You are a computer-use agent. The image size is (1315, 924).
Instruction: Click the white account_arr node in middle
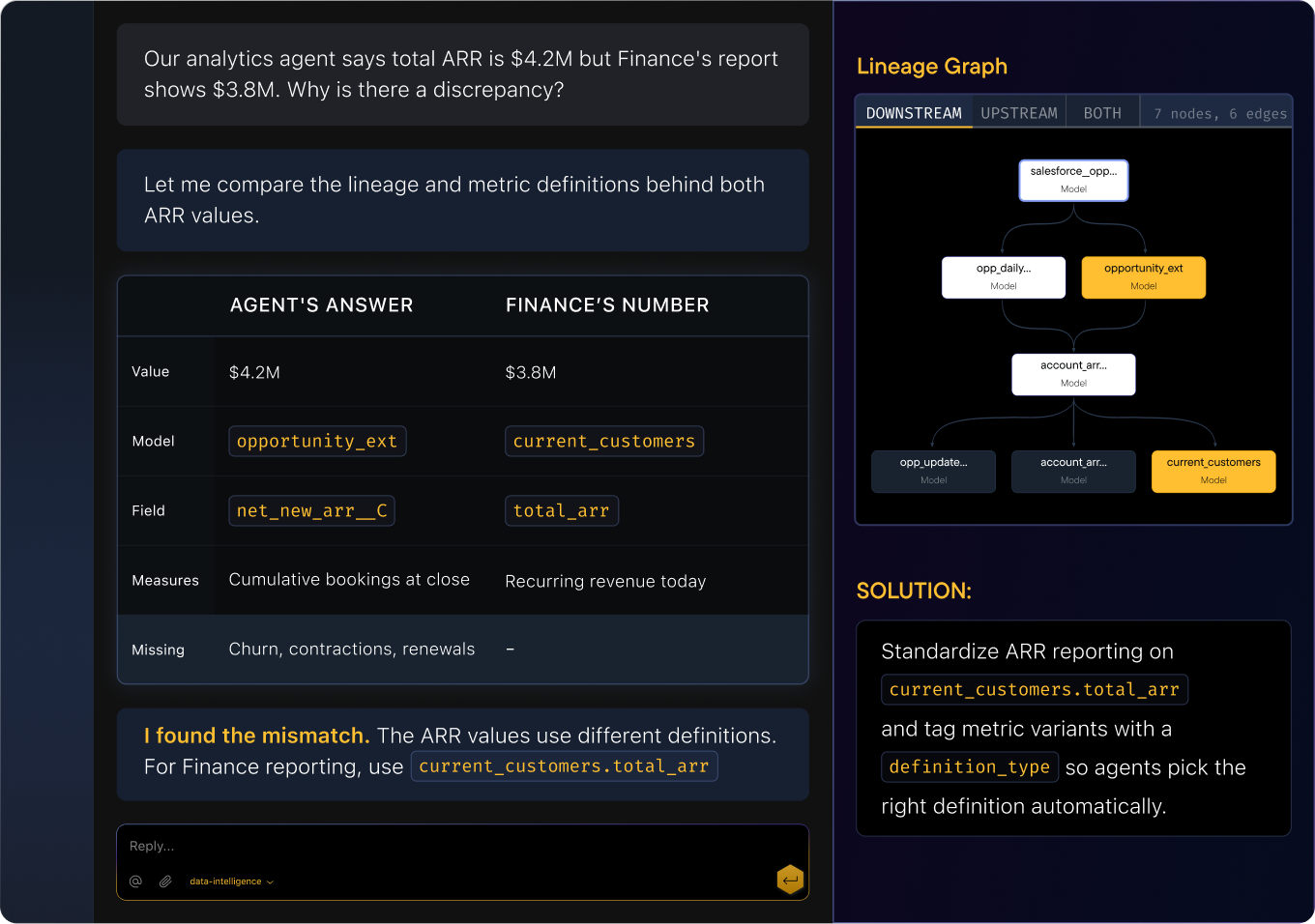(x=1073, y=374)
